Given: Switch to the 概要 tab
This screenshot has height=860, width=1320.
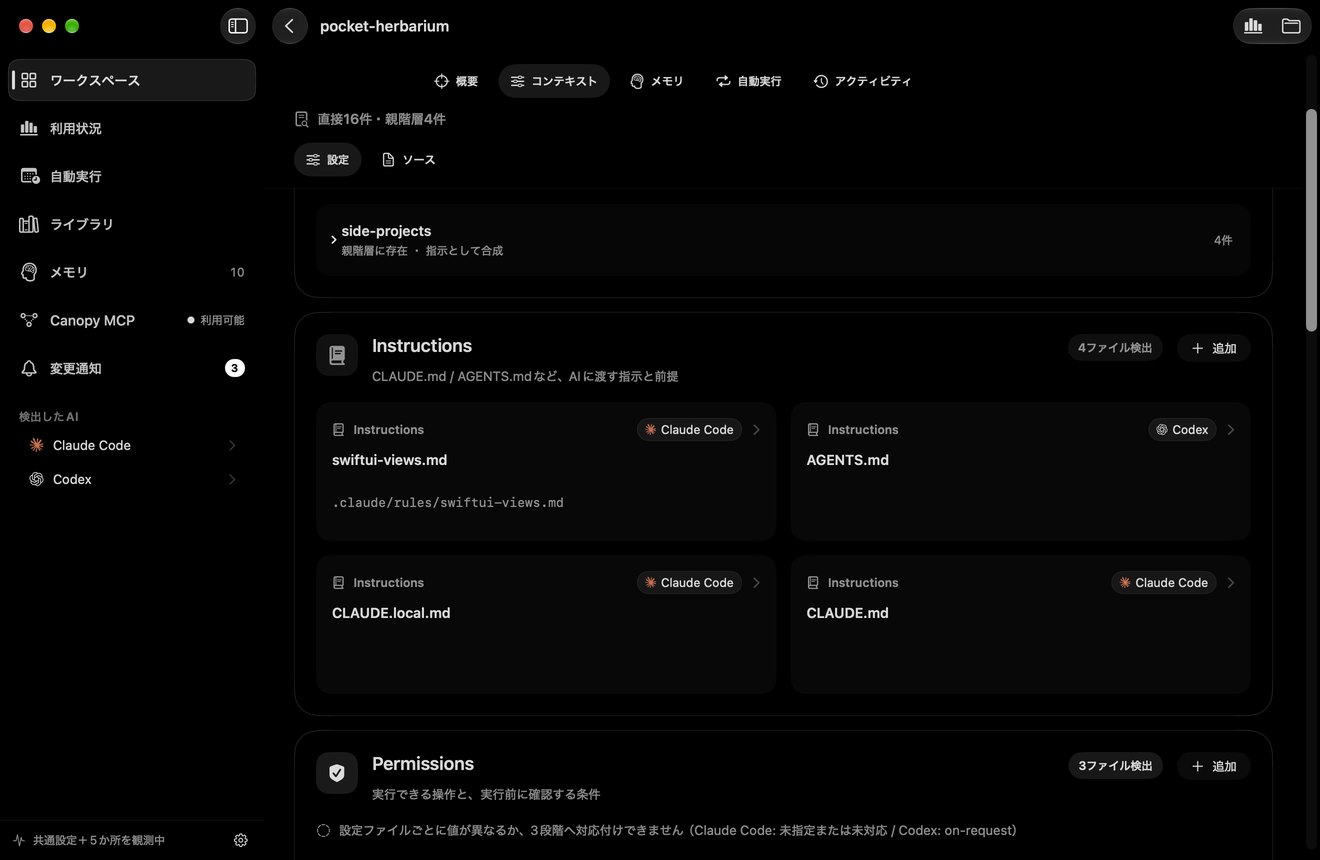Looking at the screenshot, I should point(456,81).
